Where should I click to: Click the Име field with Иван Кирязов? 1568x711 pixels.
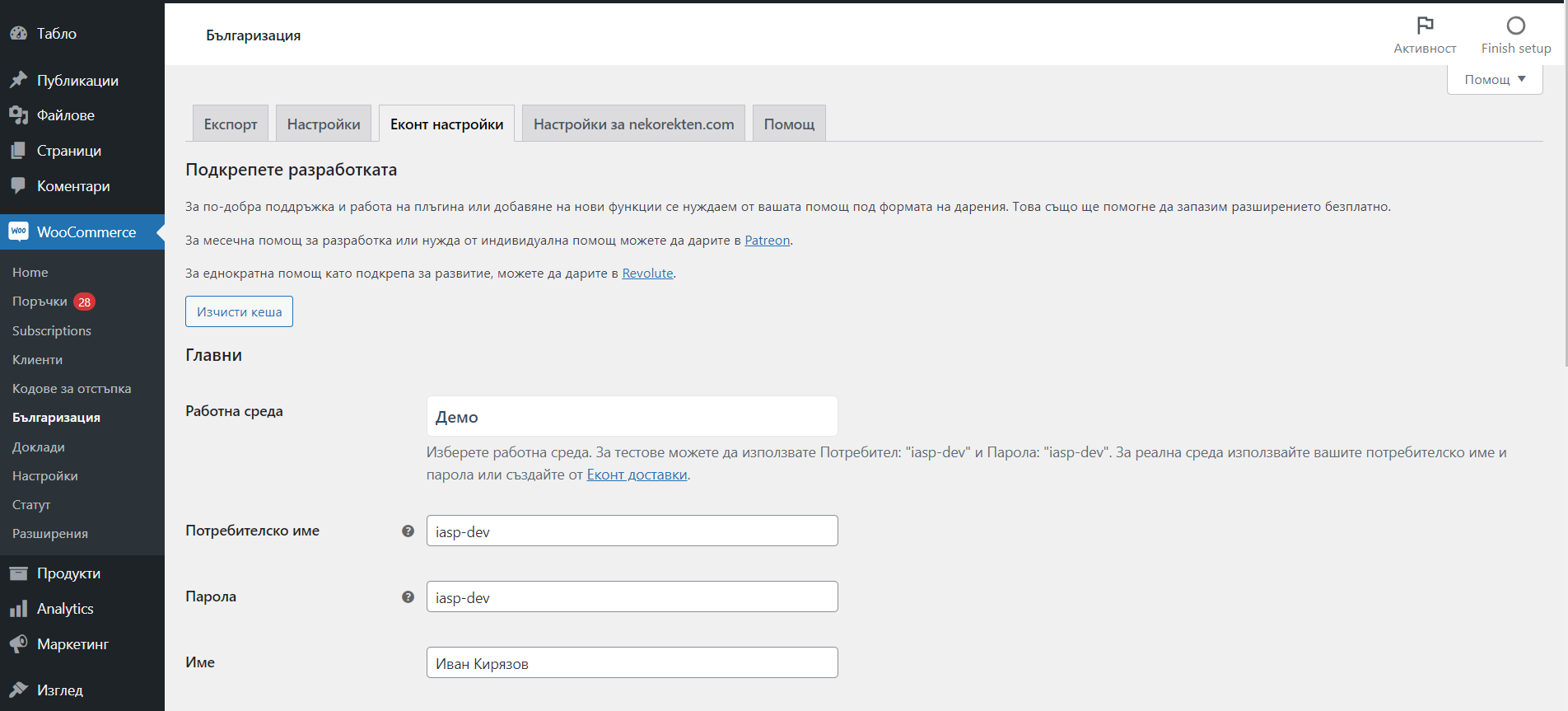[x=632, y=662]
